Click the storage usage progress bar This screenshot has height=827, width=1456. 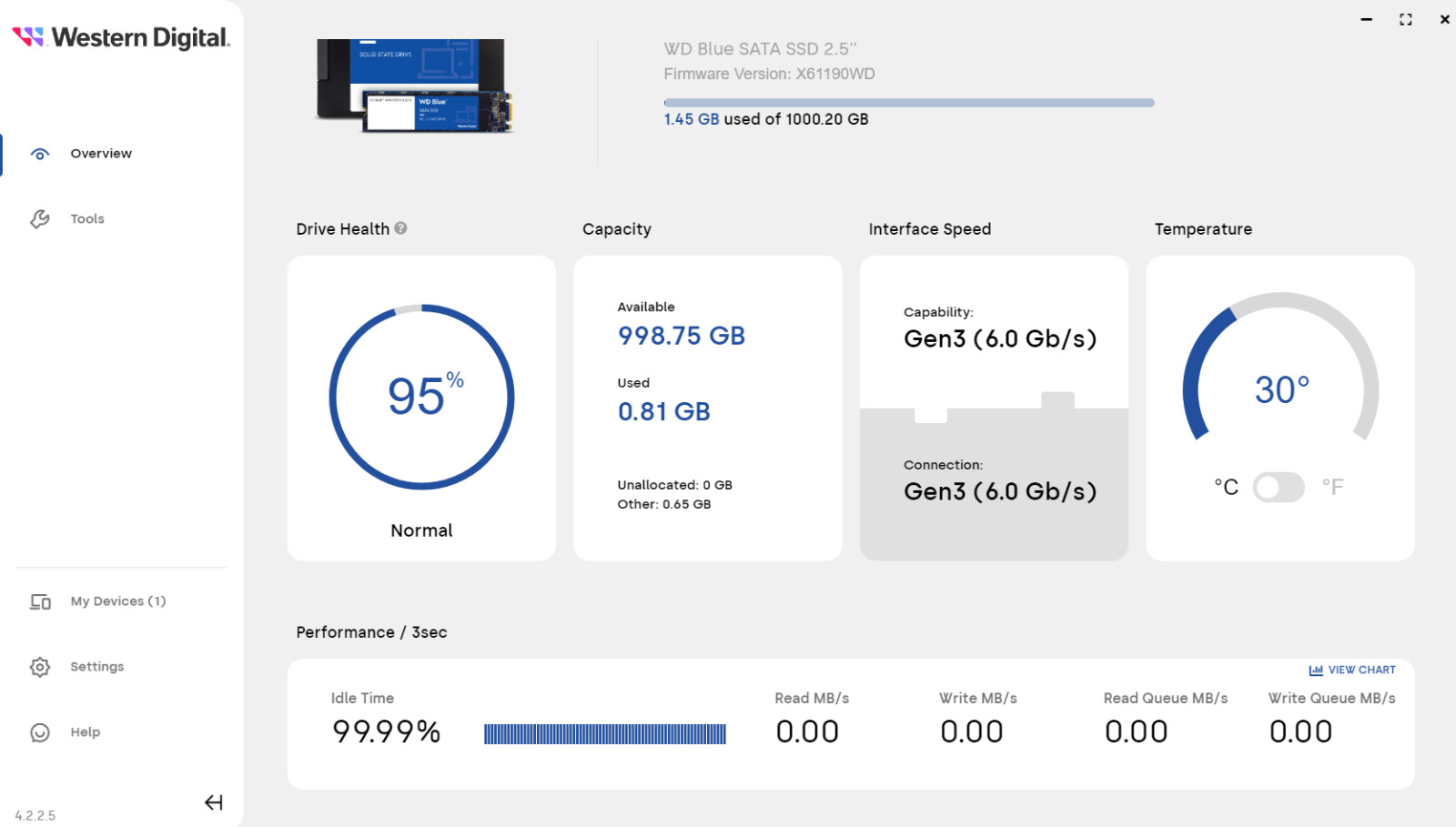coord(909,103)
